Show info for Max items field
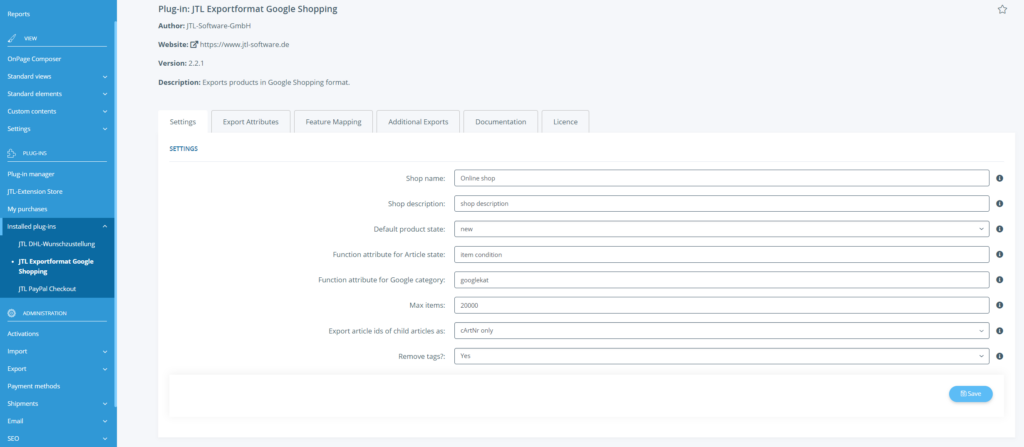The height and width of the screenshot is (447, 1024). [x=999, y=305]
